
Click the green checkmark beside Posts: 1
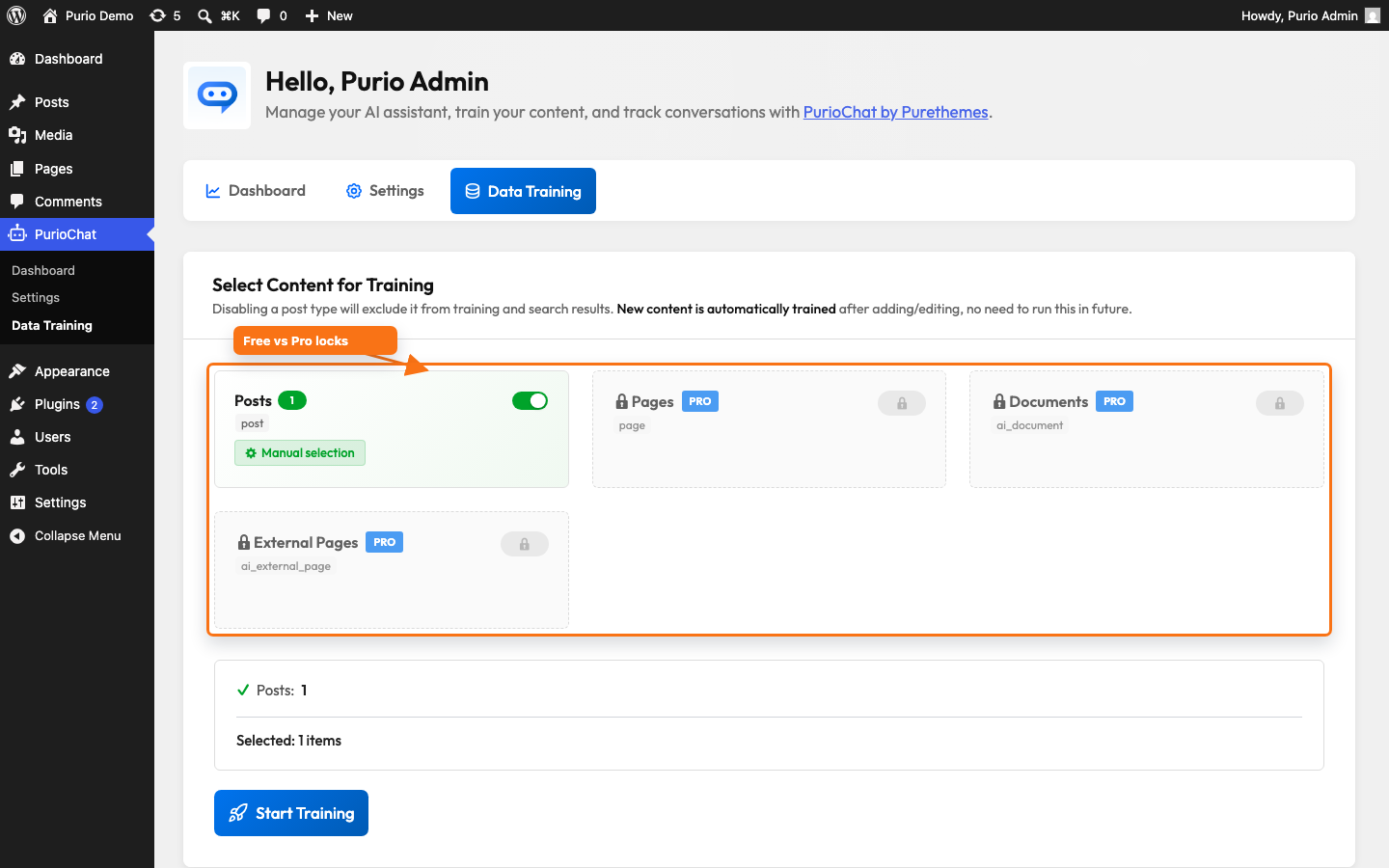(x=243, y=690)
